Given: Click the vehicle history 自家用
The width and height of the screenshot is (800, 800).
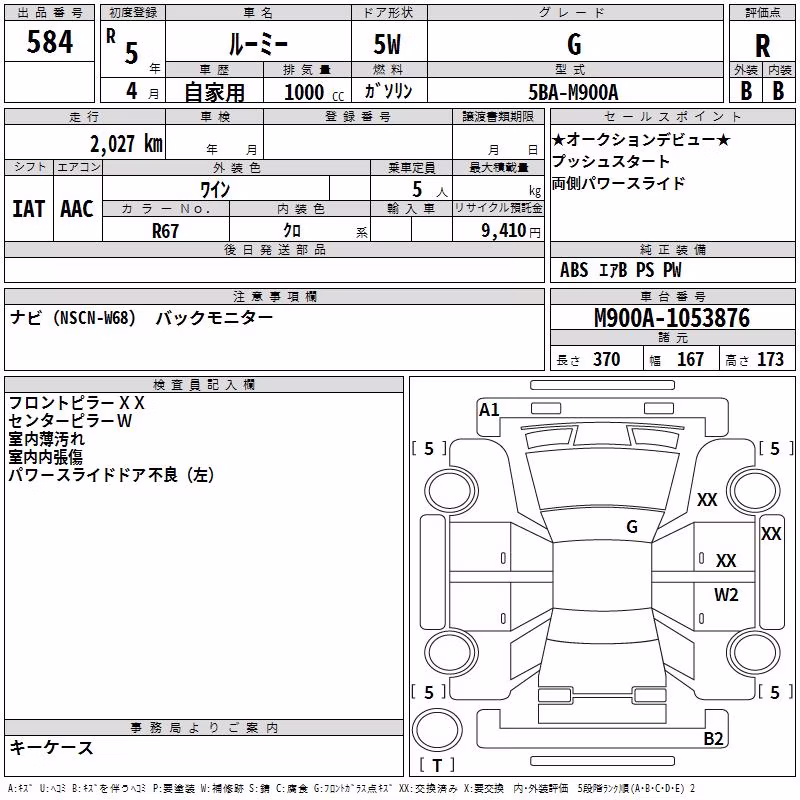Looking at the screenshot, I should click(x=214, y=92).
